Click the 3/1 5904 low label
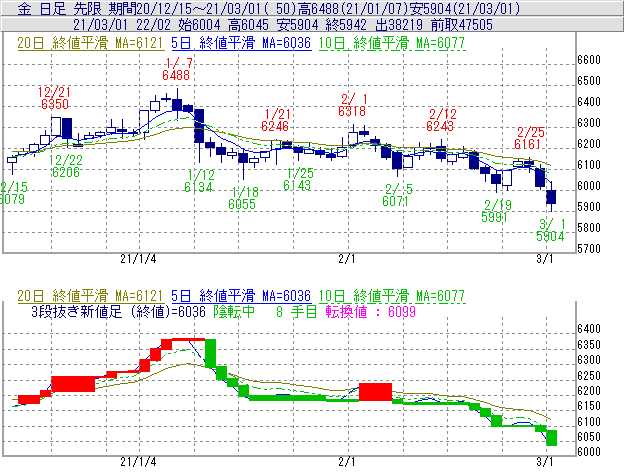624x473 pixels. (551, 230)
